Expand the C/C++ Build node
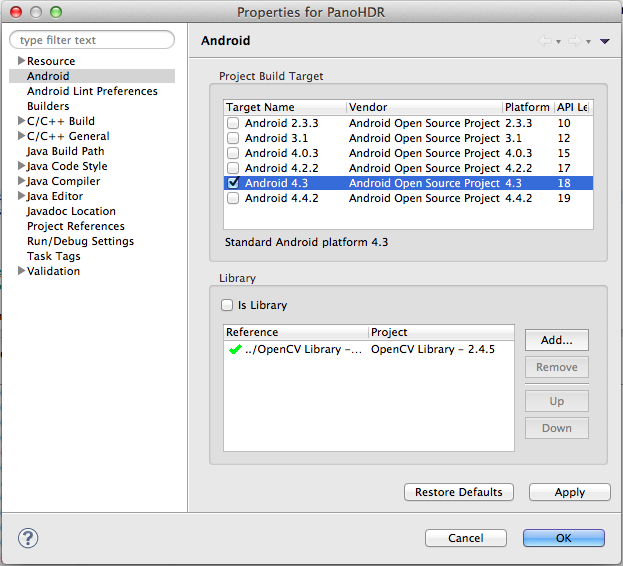 pos(21,121)
